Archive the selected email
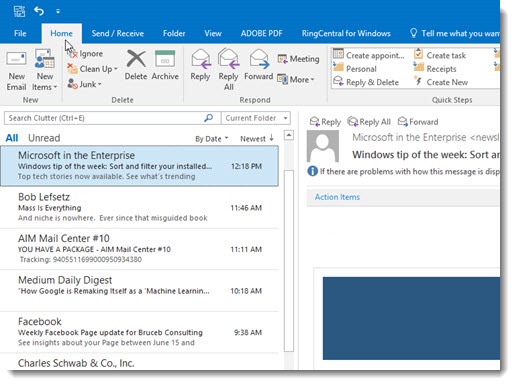The height and width of the screenshot is (385, 515). click(x=165, y=65)
